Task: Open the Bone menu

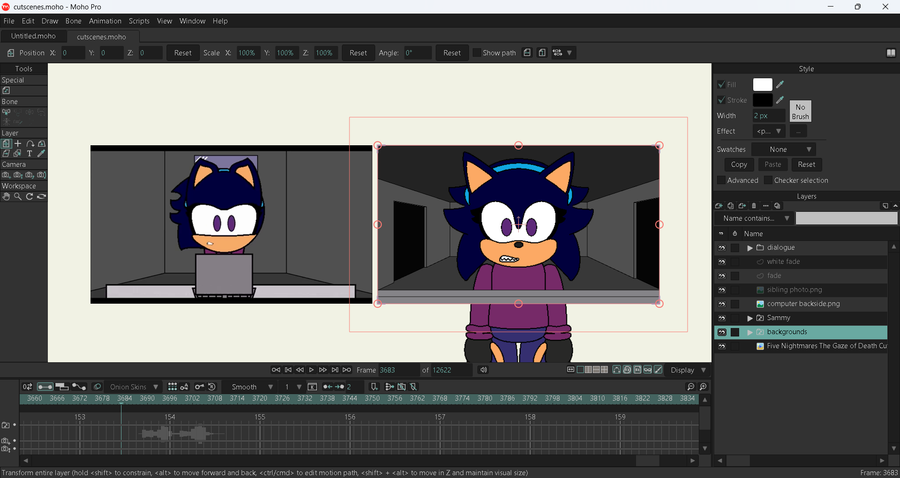Action: point(73,21)
